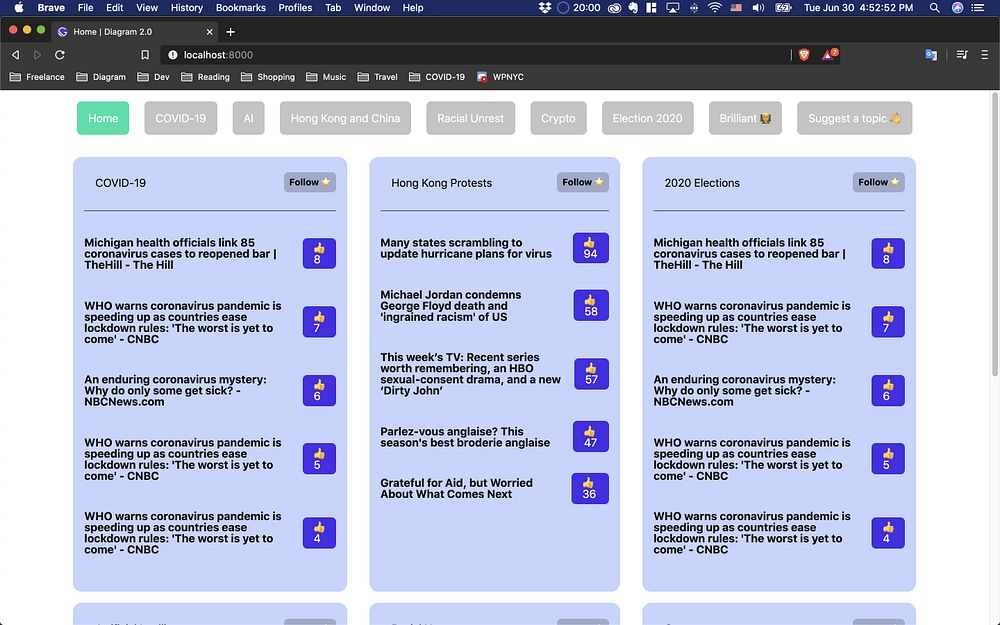Open the Music bookmarks folder
1000x625 pixels.
(x=326, y=77)
